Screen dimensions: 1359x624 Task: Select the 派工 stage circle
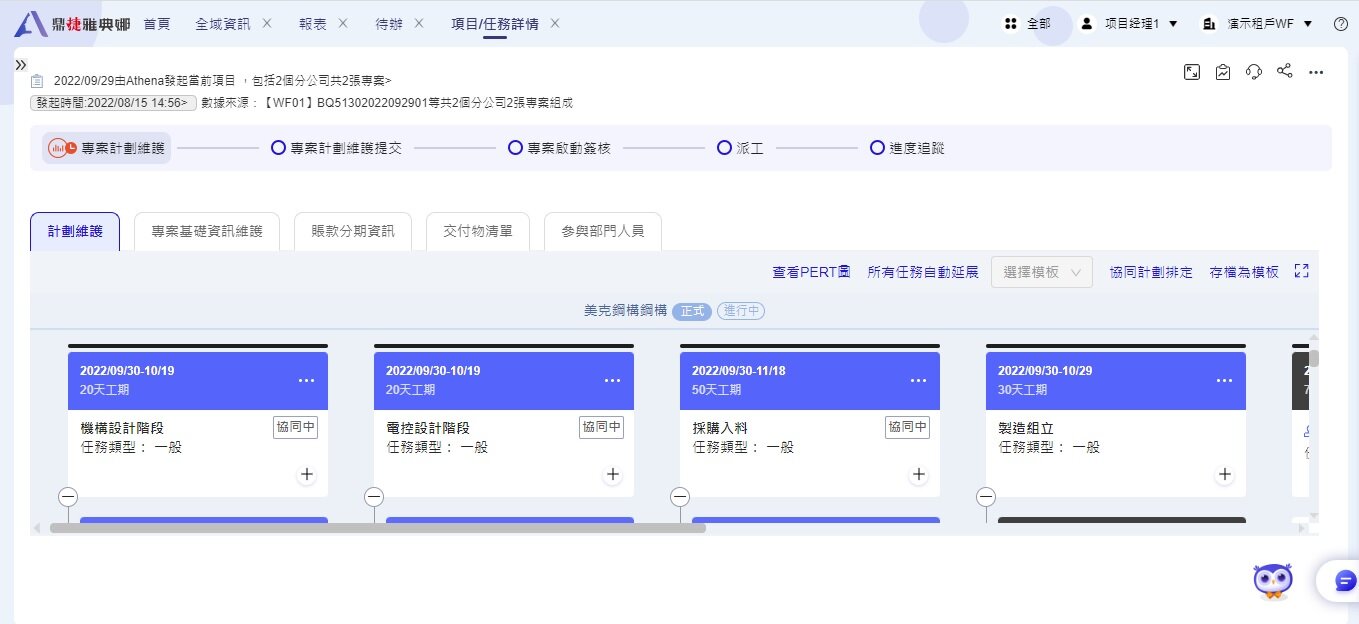[724, 147]
